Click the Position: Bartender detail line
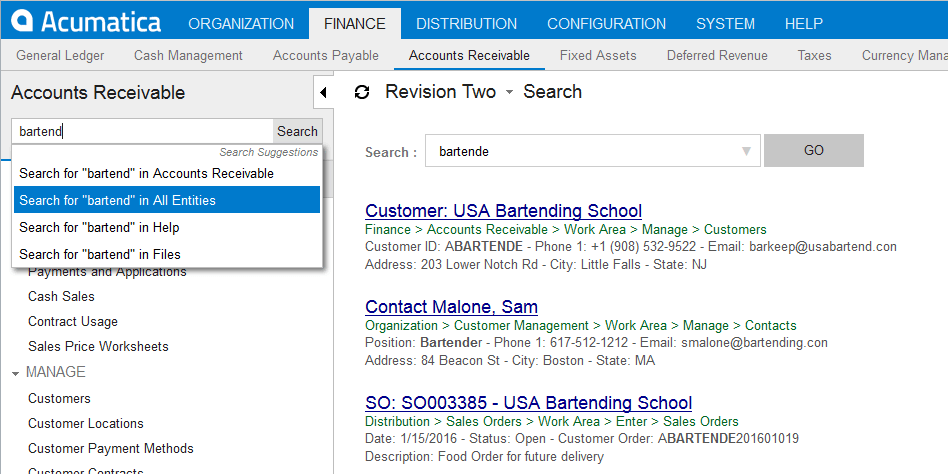 [596, 343]
